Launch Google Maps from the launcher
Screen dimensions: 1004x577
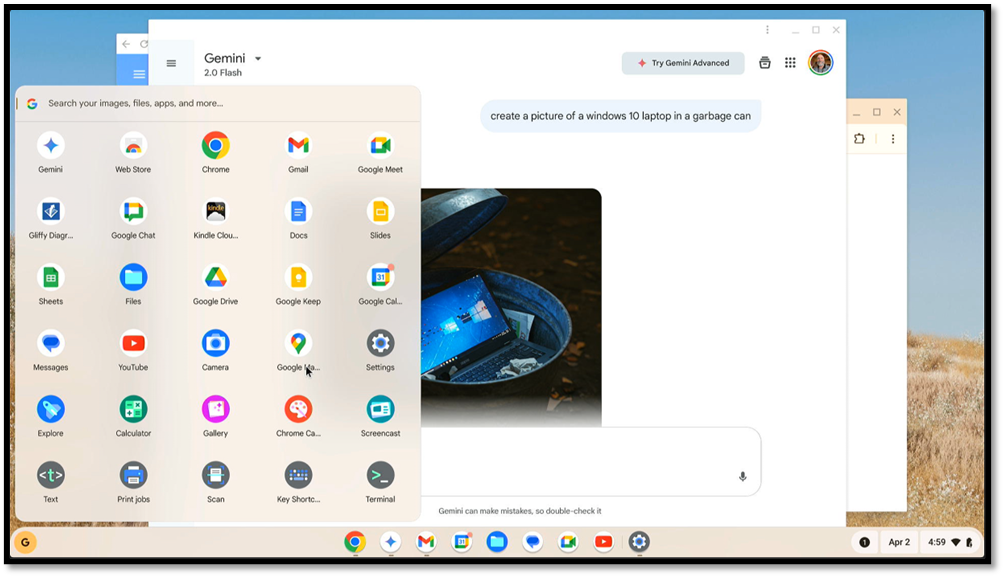point(298,343)
